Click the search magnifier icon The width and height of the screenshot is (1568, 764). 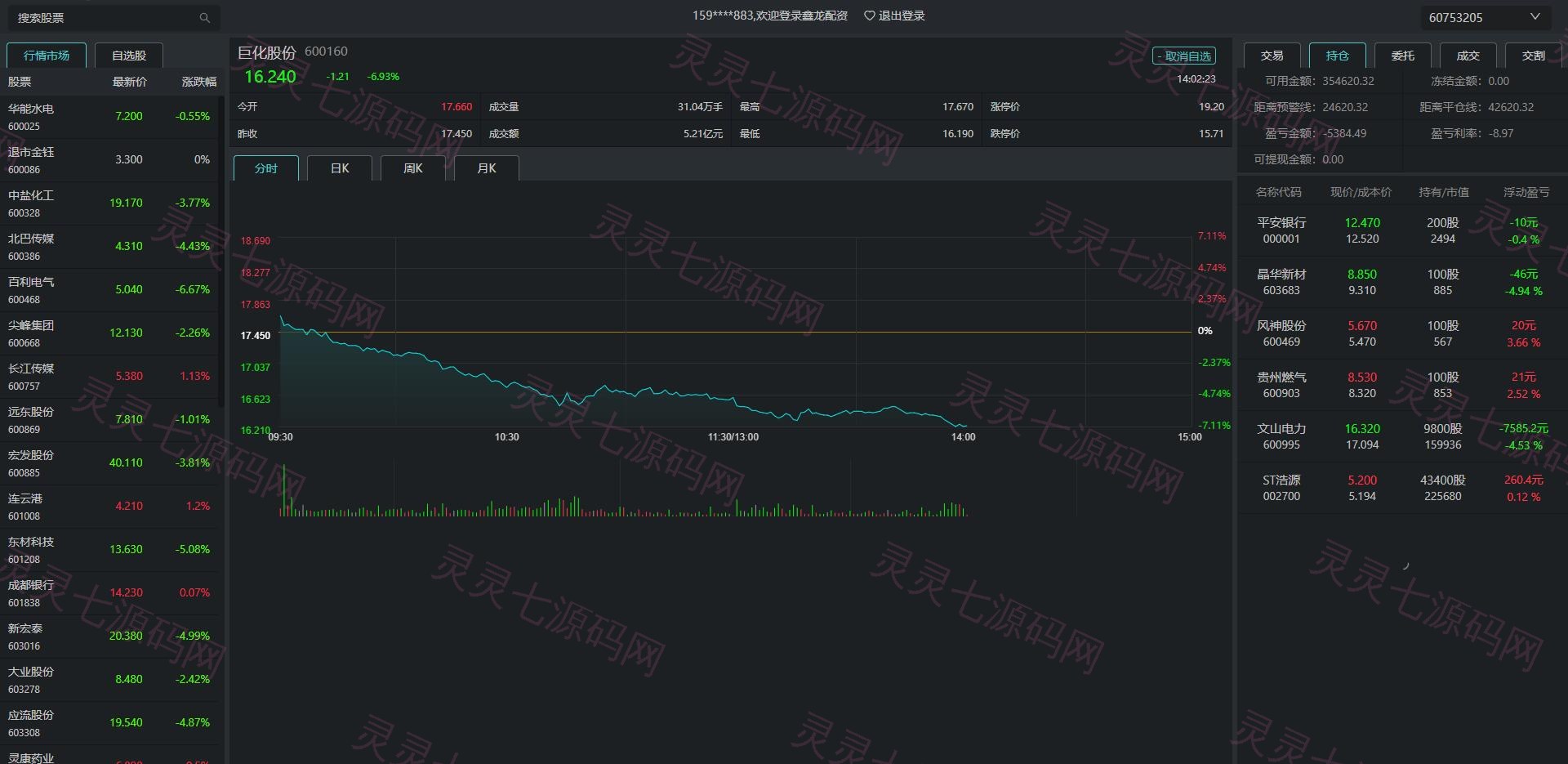(x=204, y=18)
